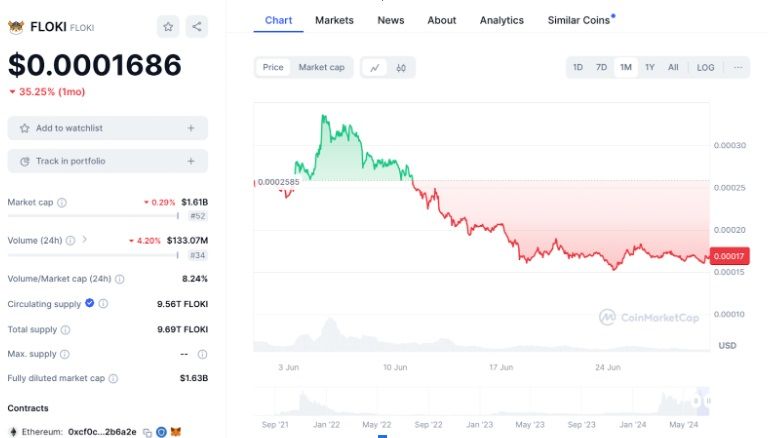
Task: Expand the Volume (24h) chevron arrow
Action: (x=84, y=240)
